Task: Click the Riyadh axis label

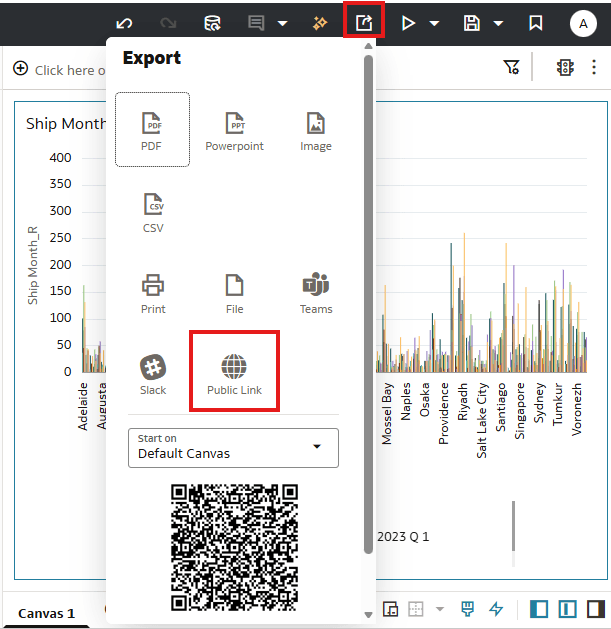Action: pyautogui.click(x=463, y=402)
